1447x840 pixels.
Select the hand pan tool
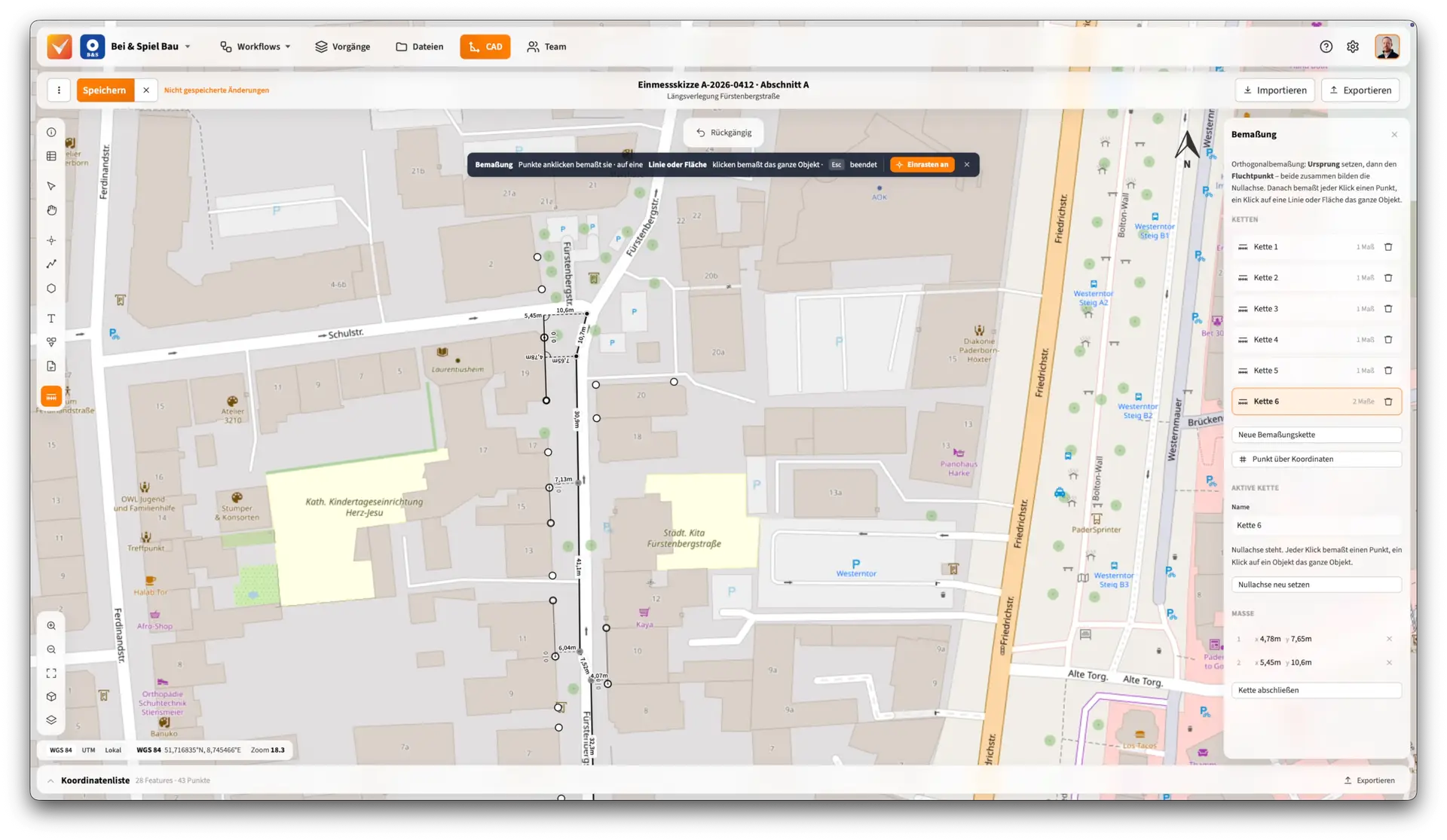pyautogui.click(x=51, y=210)
